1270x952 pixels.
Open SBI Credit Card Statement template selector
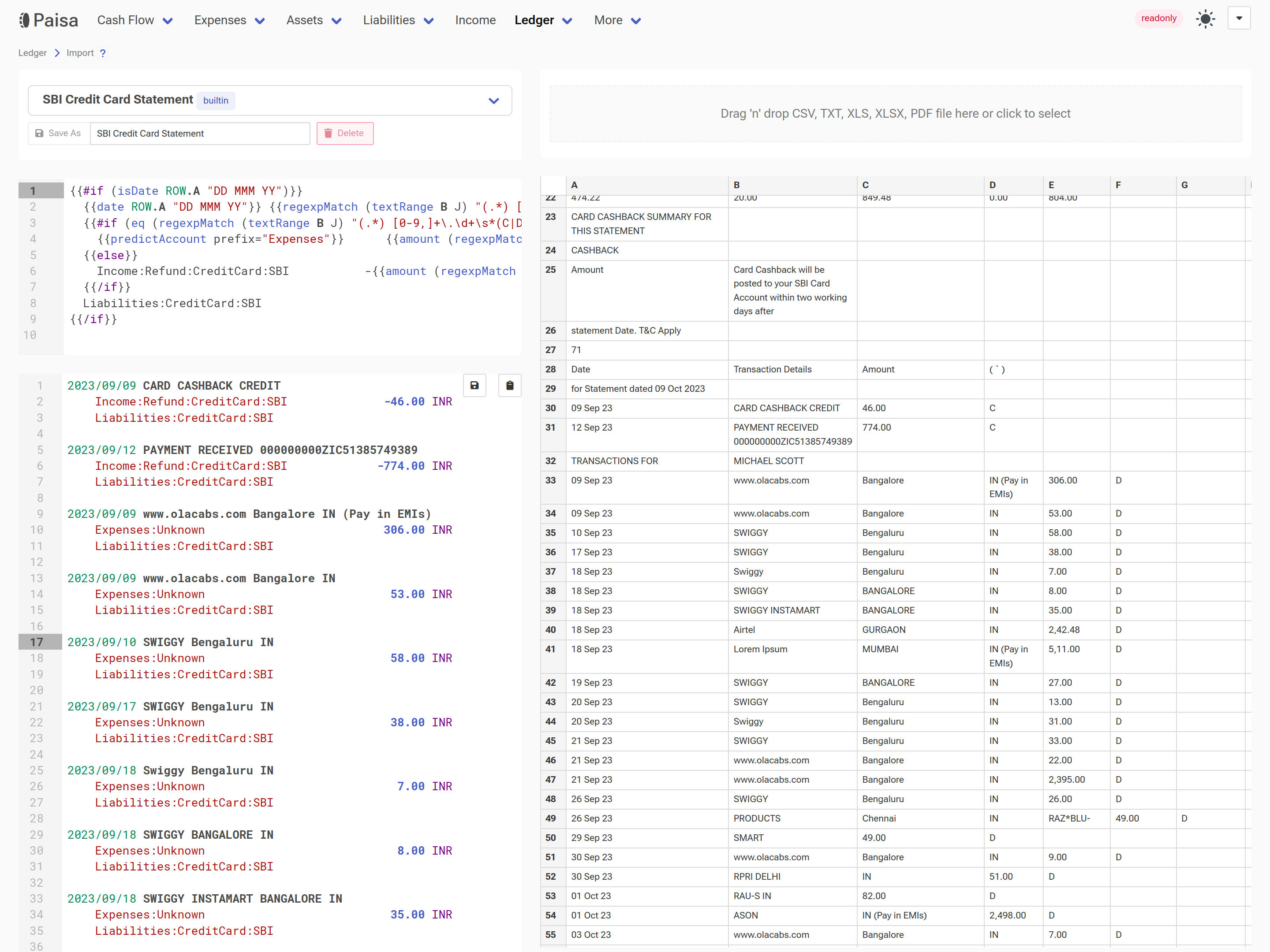pos(270,100)
